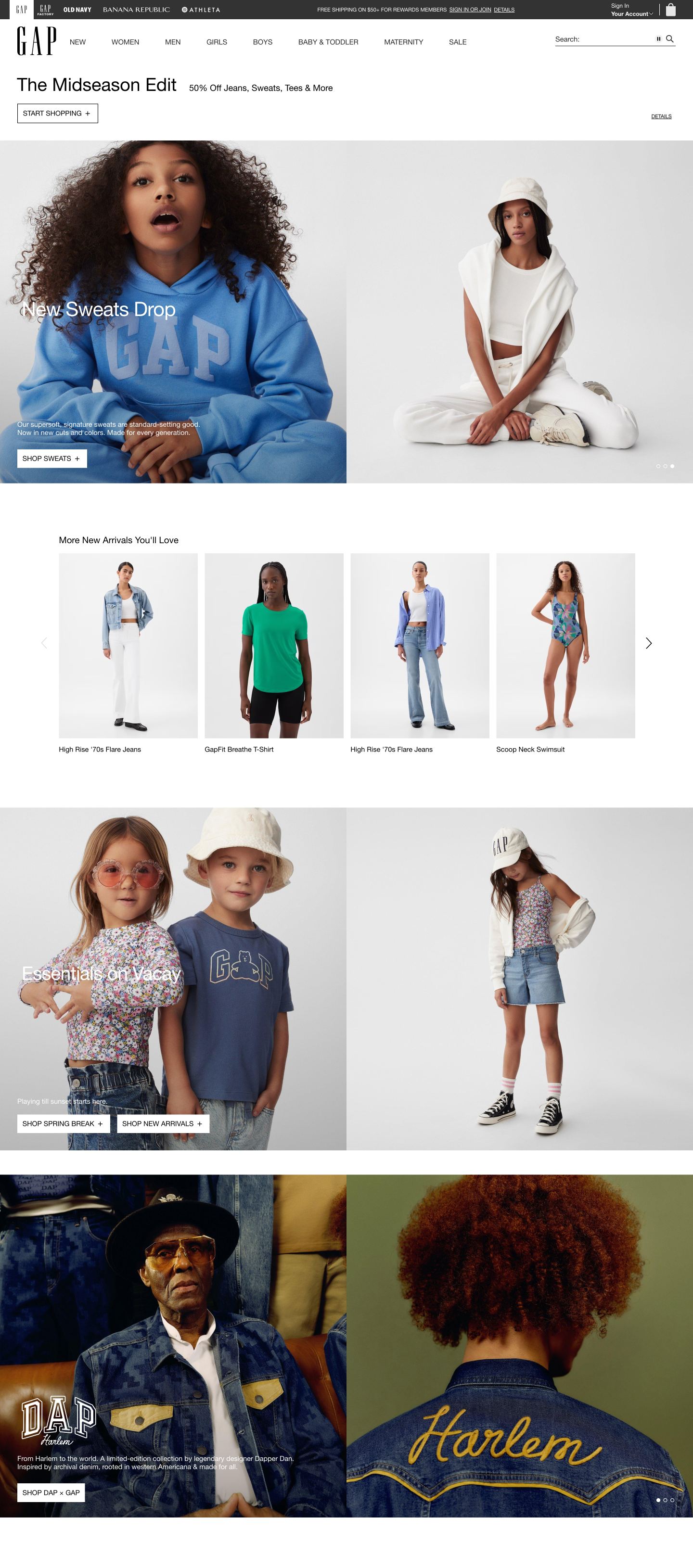
Task: Expand the Shop Sweats button
Action: tap(52, 459)
